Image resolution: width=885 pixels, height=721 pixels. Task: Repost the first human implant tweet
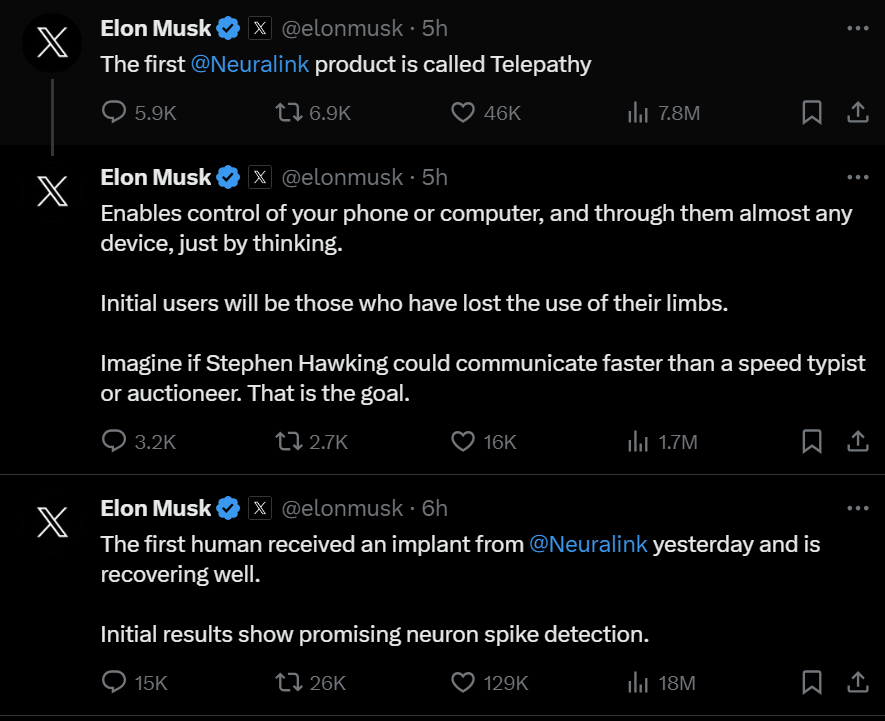[288, 683]
